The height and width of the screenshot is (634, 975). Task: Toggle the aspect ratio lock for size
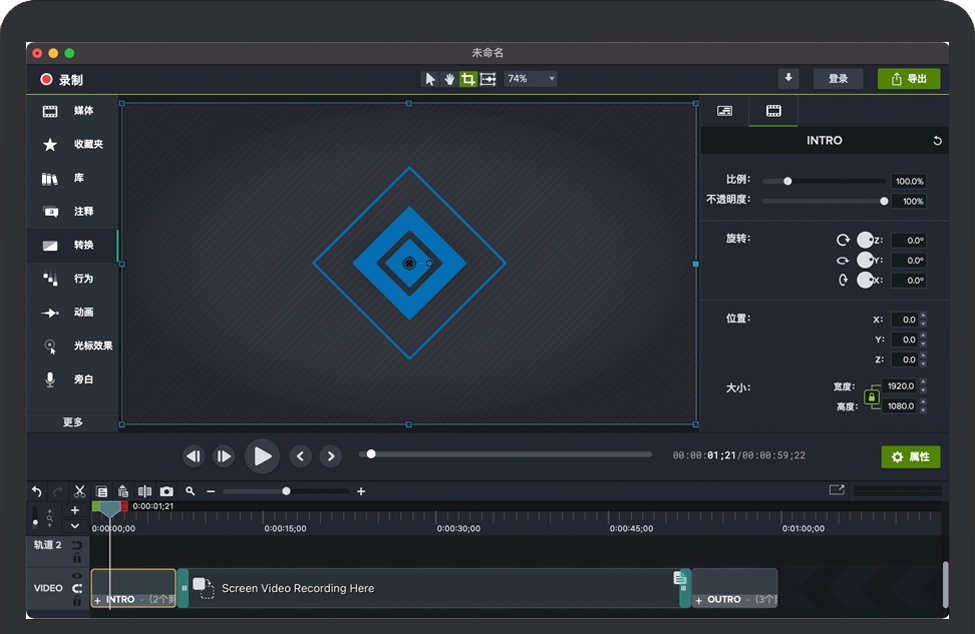click(x=871, y=397)
